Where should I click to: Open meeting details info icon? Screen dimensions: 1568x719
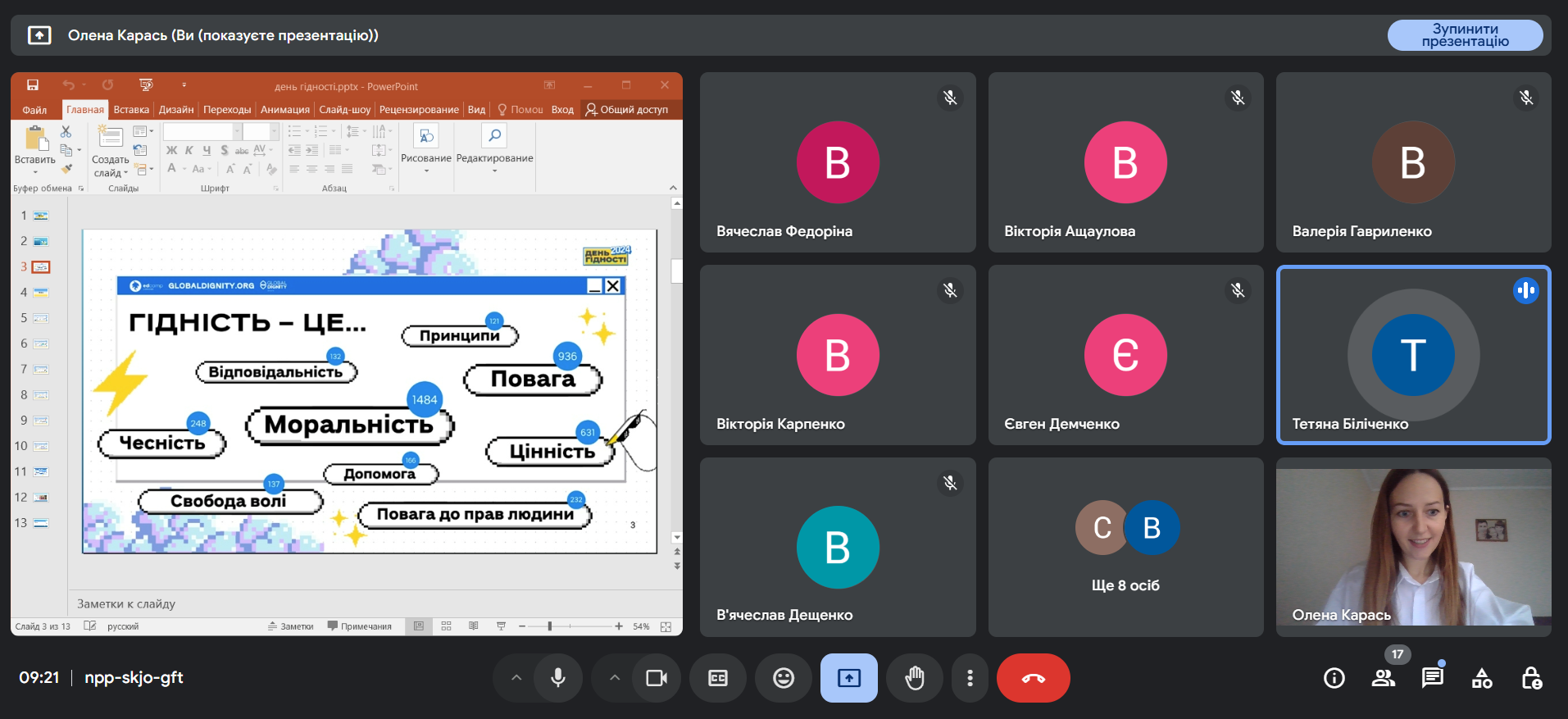pyautogui.click(x=1334, y=678)
